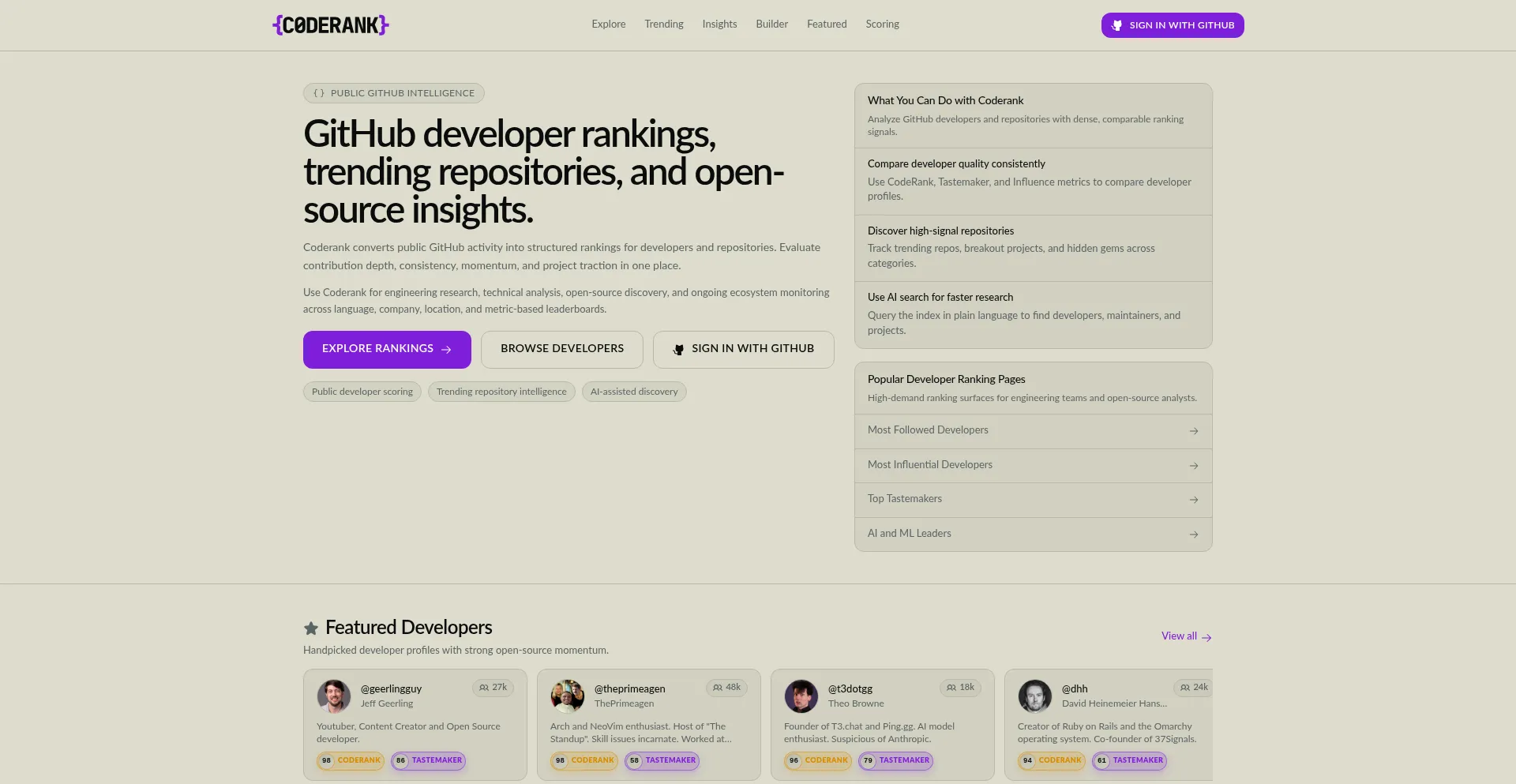The width and height of the screenshot is (1516, 784).
Task: Click the 98 Coderank badge on theprimeagen card
Action: tap(584, 760)
